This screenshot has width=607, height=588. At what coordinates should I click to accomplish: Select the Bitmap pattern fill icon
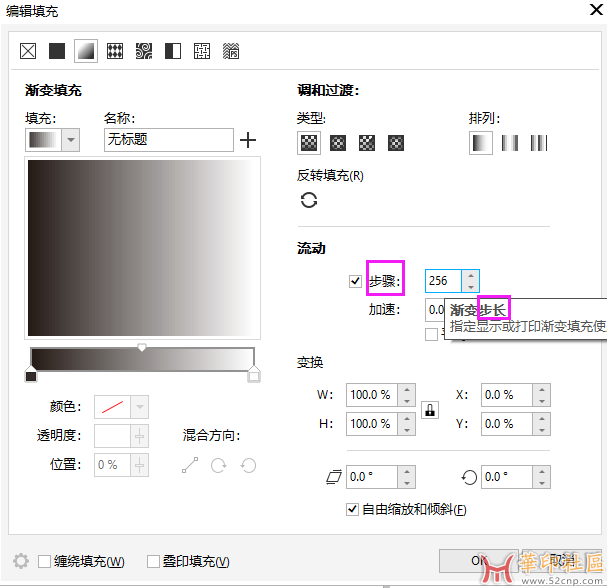[144, 51]
